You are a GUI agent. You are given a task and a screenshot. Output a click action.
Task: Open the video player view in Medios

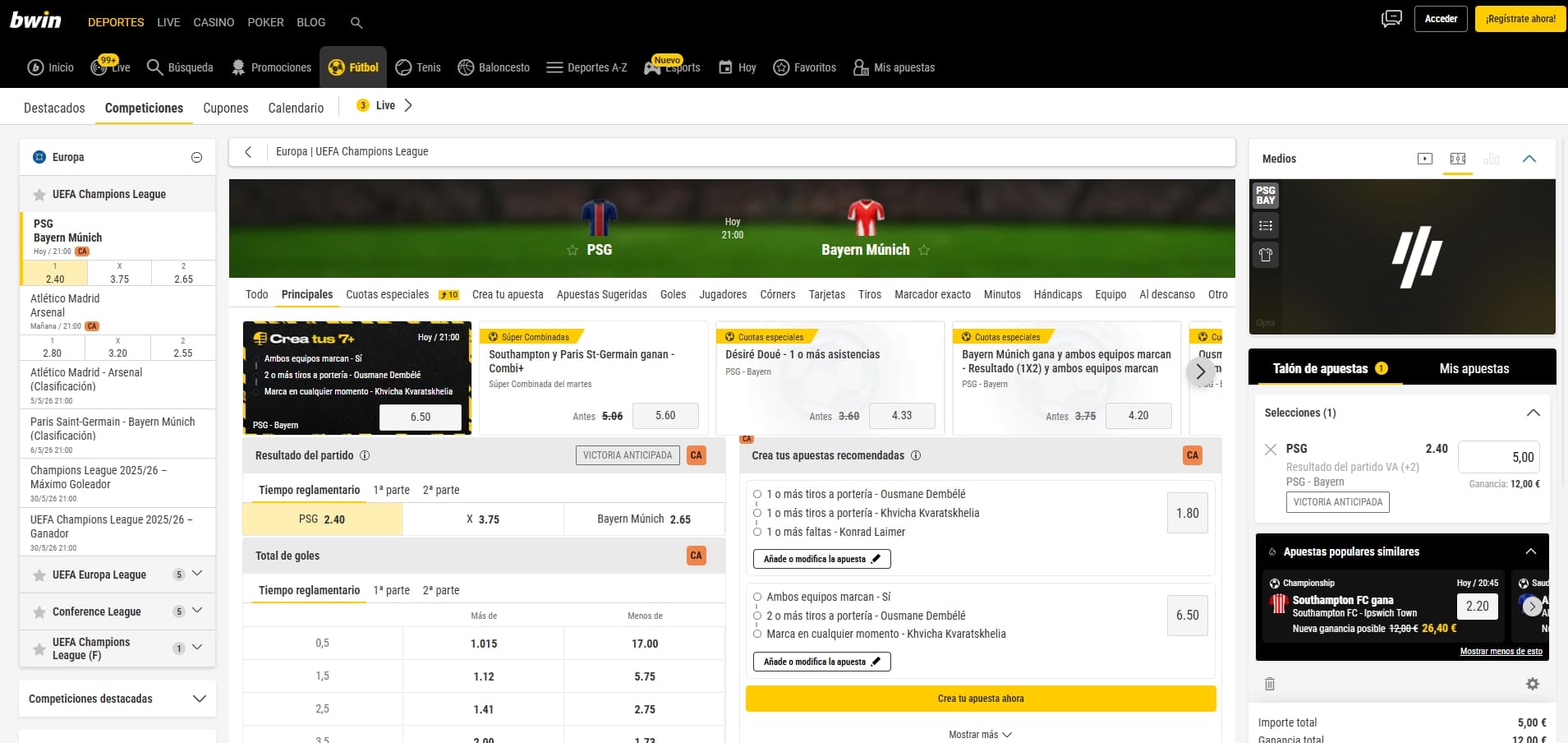[x=1425, y=159]
